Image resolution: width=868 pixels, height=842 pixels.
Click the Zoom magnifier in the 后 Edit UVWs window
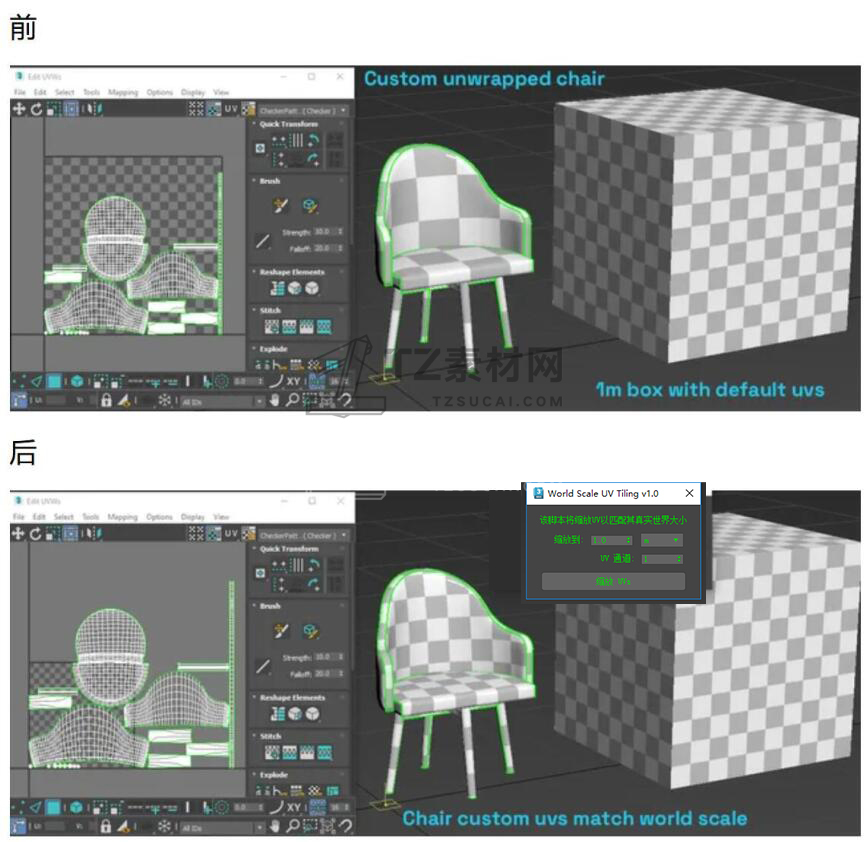point(292,826)
